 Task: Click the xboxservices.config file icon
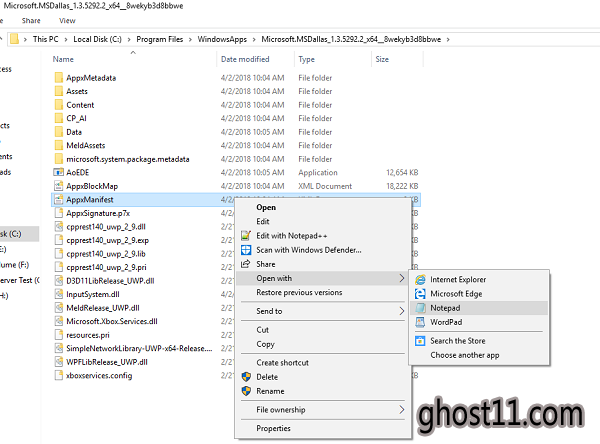(59, 375)
